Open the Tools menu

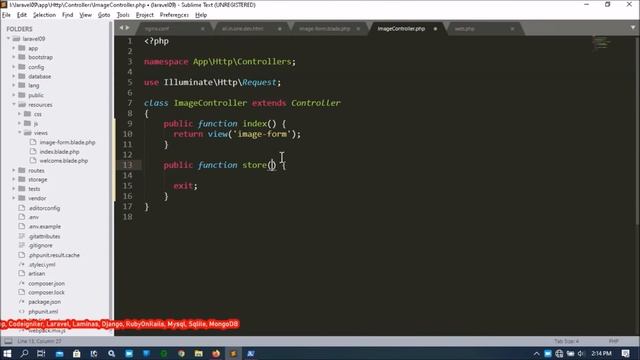[123, 15]
